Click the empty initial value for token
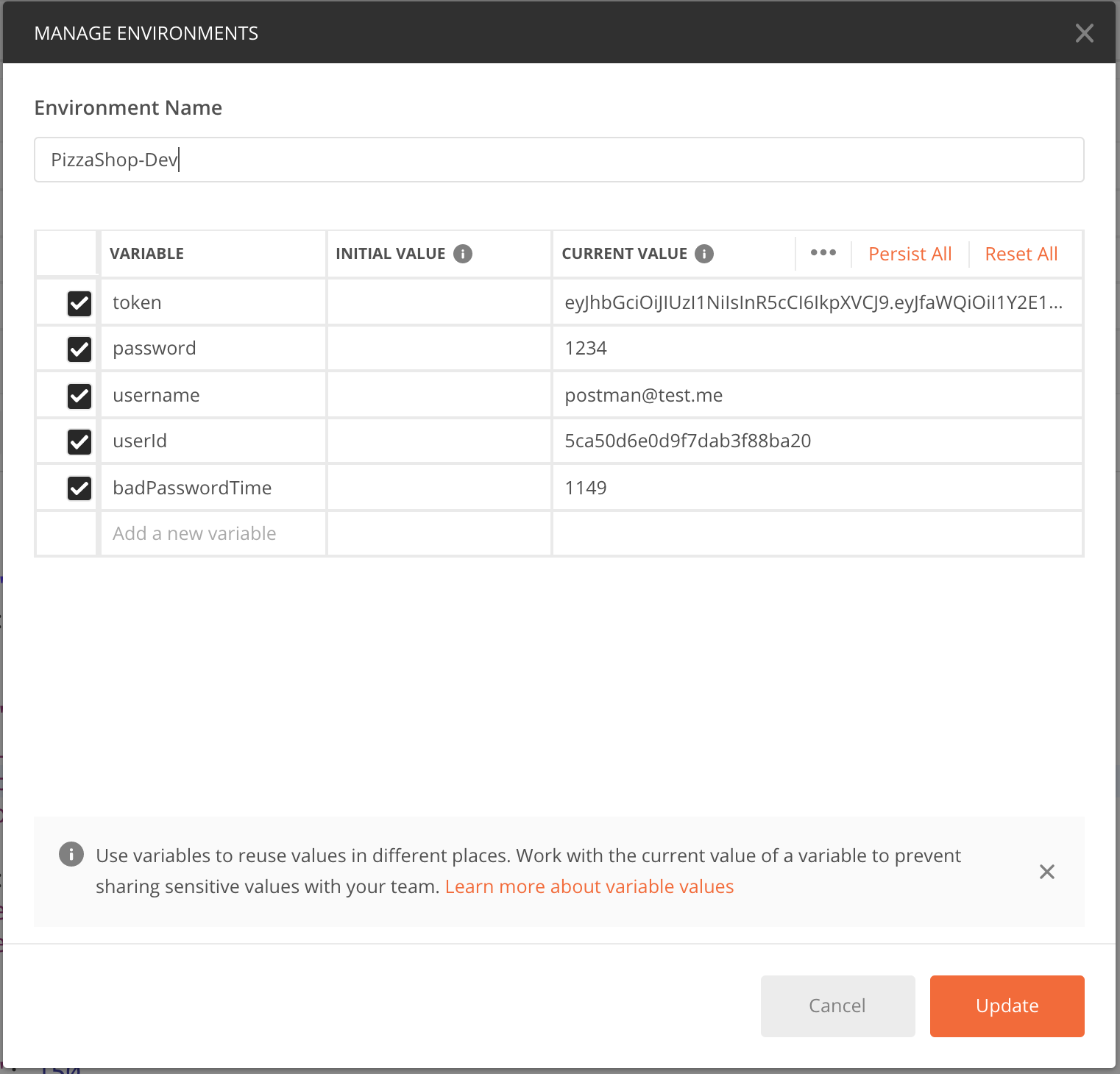This screenshot has width=1120, height=1074. click(439, 302)
